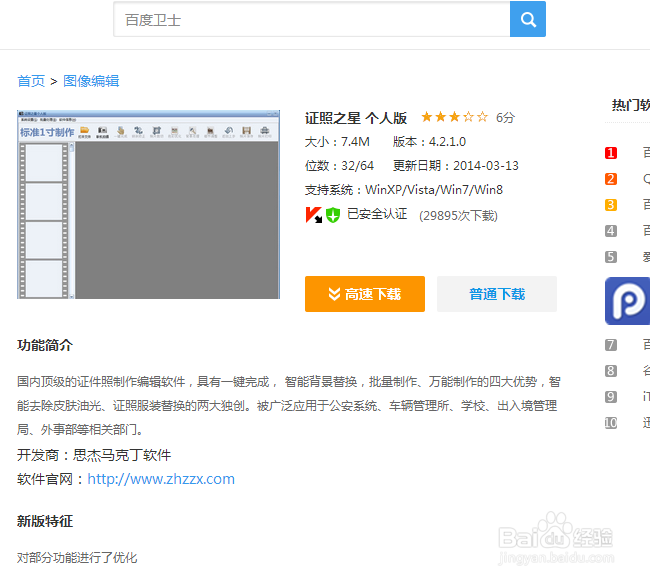This screenshot has height=581, width=650.
Task: Open the 图像编辑 category link
Action: [91, 81]
